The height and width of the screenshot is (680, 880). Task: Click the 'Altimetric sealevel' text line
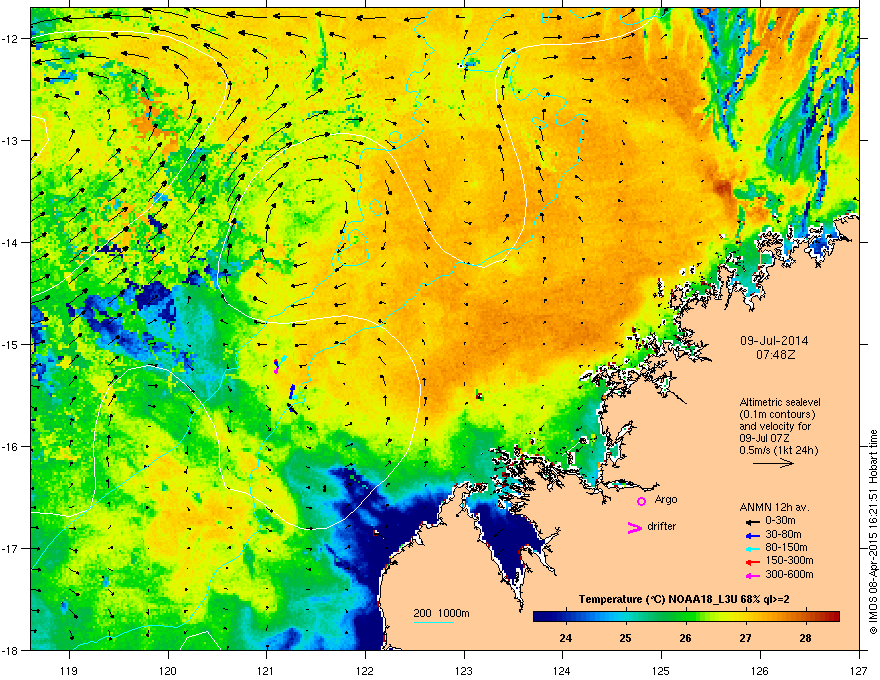tap(780, 402)
